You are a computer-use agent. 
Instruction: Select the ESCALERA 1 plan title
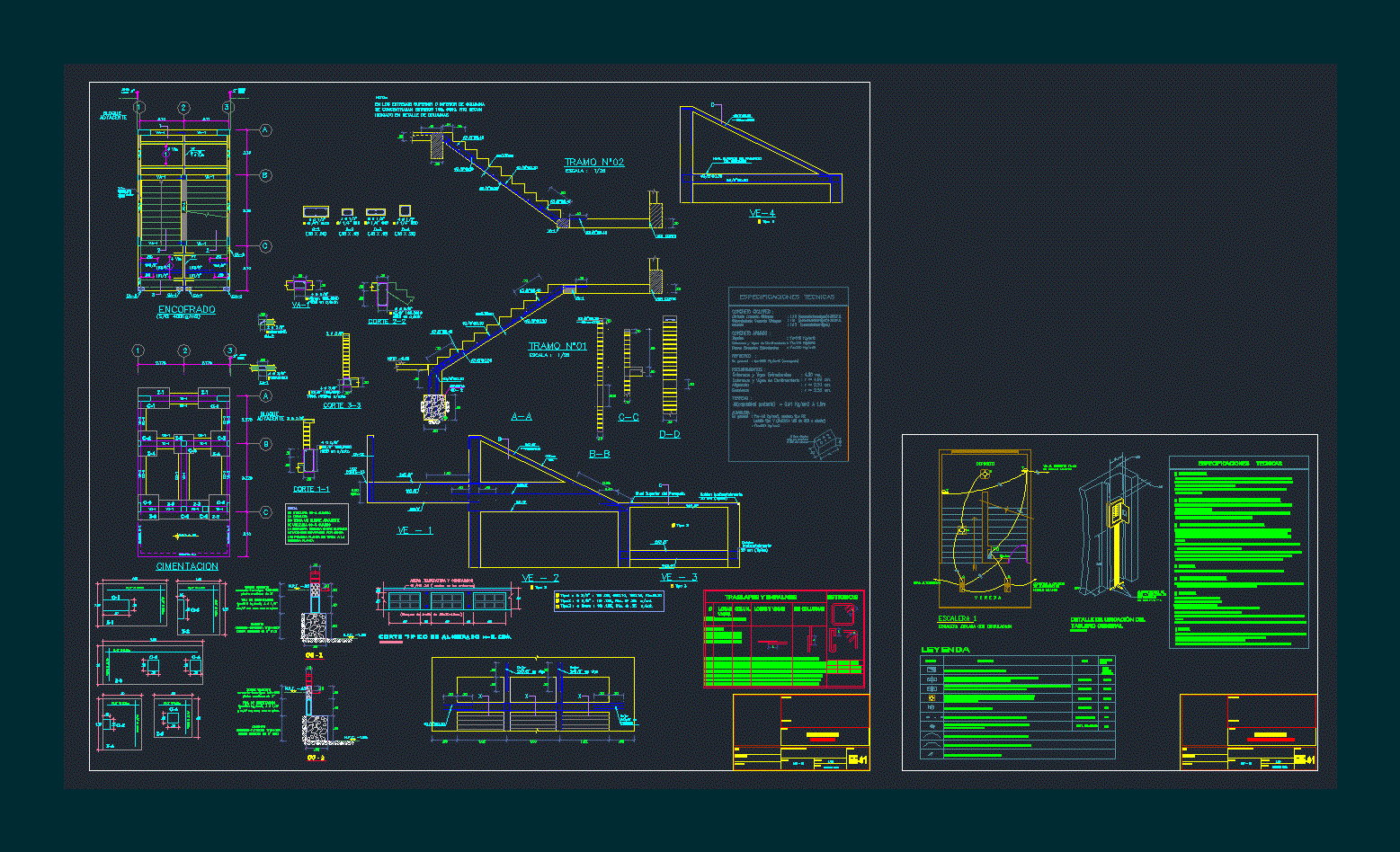(957, 618)
